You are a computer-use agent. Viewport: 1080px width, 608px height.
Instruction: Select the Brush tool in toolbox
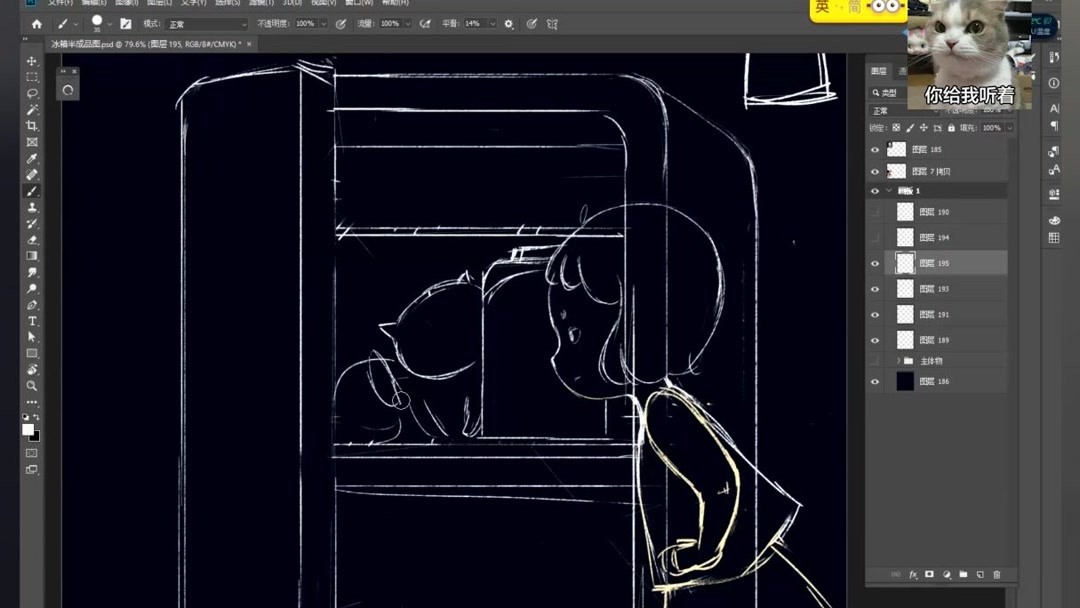[x=32, y=191]
